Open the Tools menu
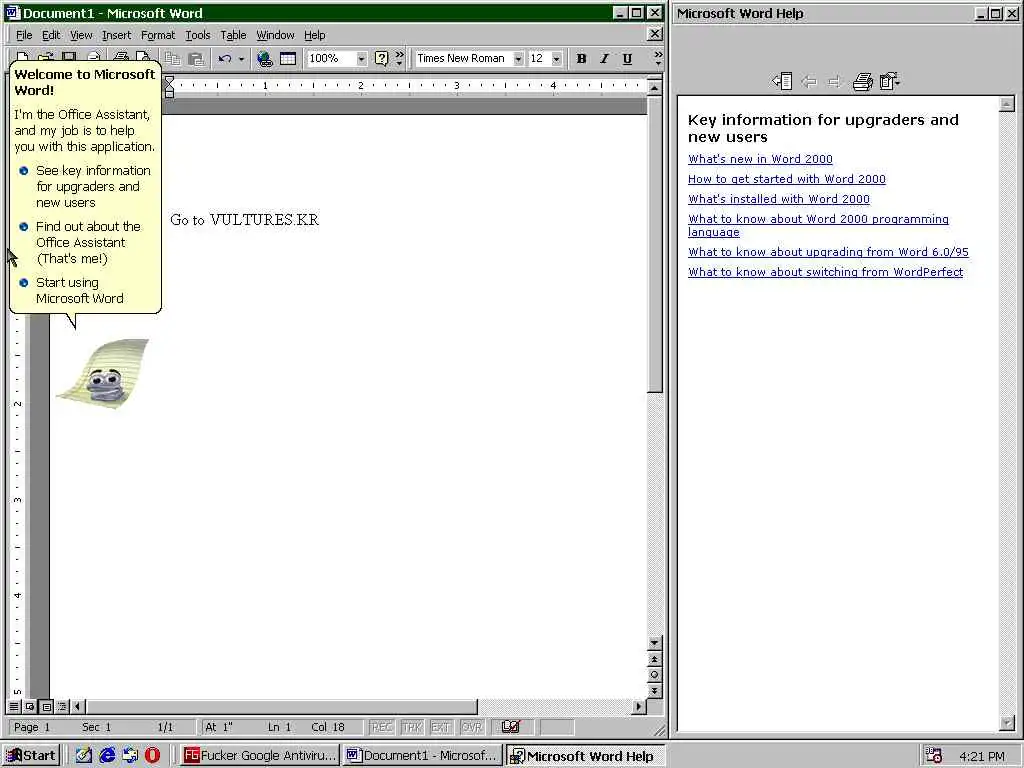Image resolution: width=1024 pixels, height=768 pixels. point(197,35)
